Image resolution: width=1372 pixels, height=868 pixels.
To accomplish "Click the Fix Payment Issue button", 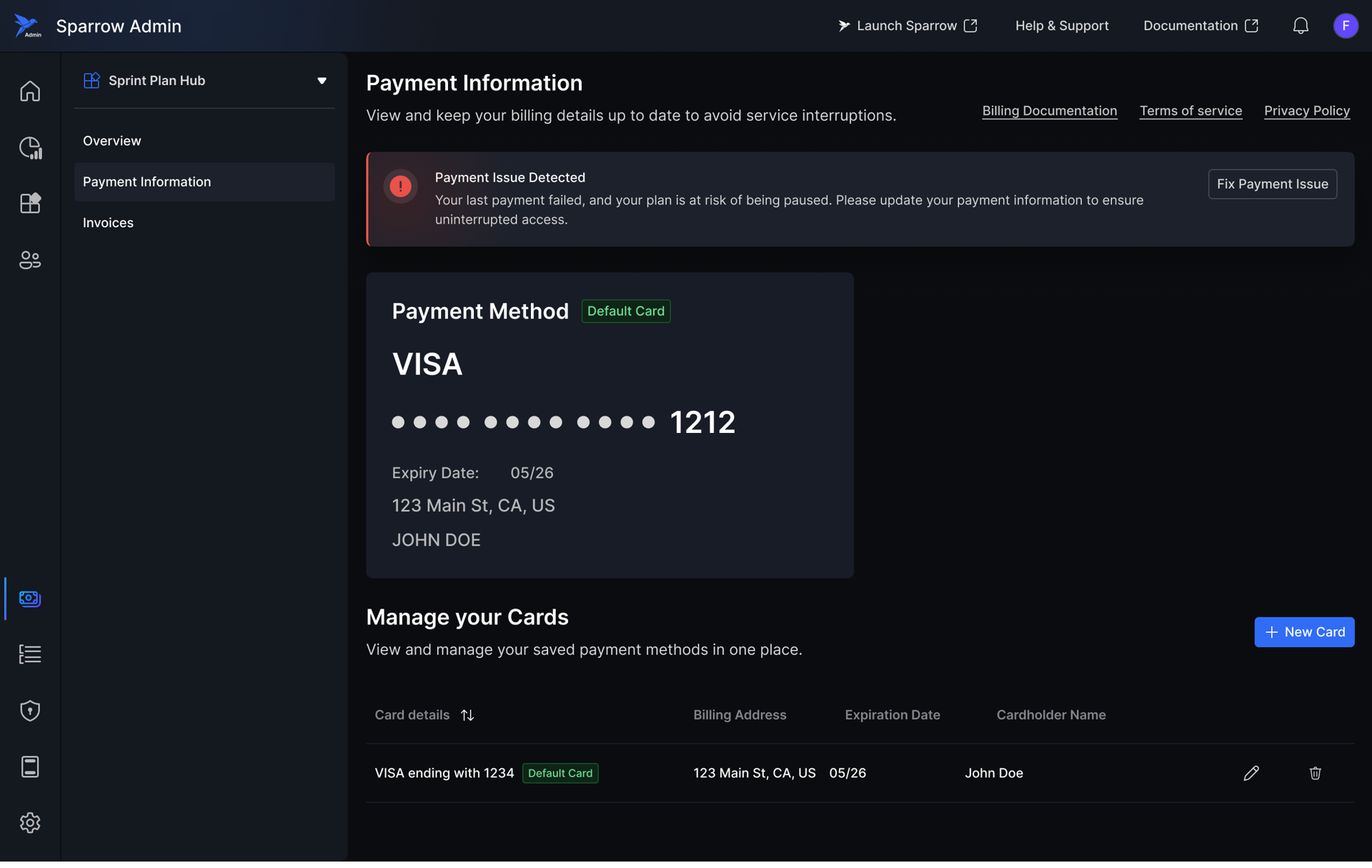I will click(1272, 184).
